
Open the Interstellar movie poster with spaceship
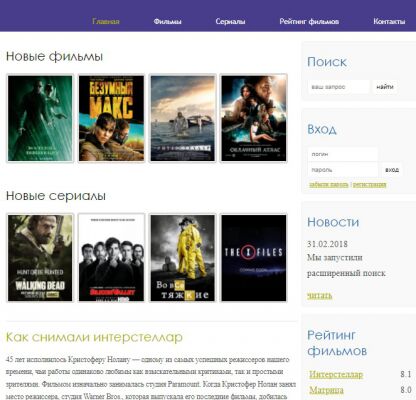coord(183,118)
